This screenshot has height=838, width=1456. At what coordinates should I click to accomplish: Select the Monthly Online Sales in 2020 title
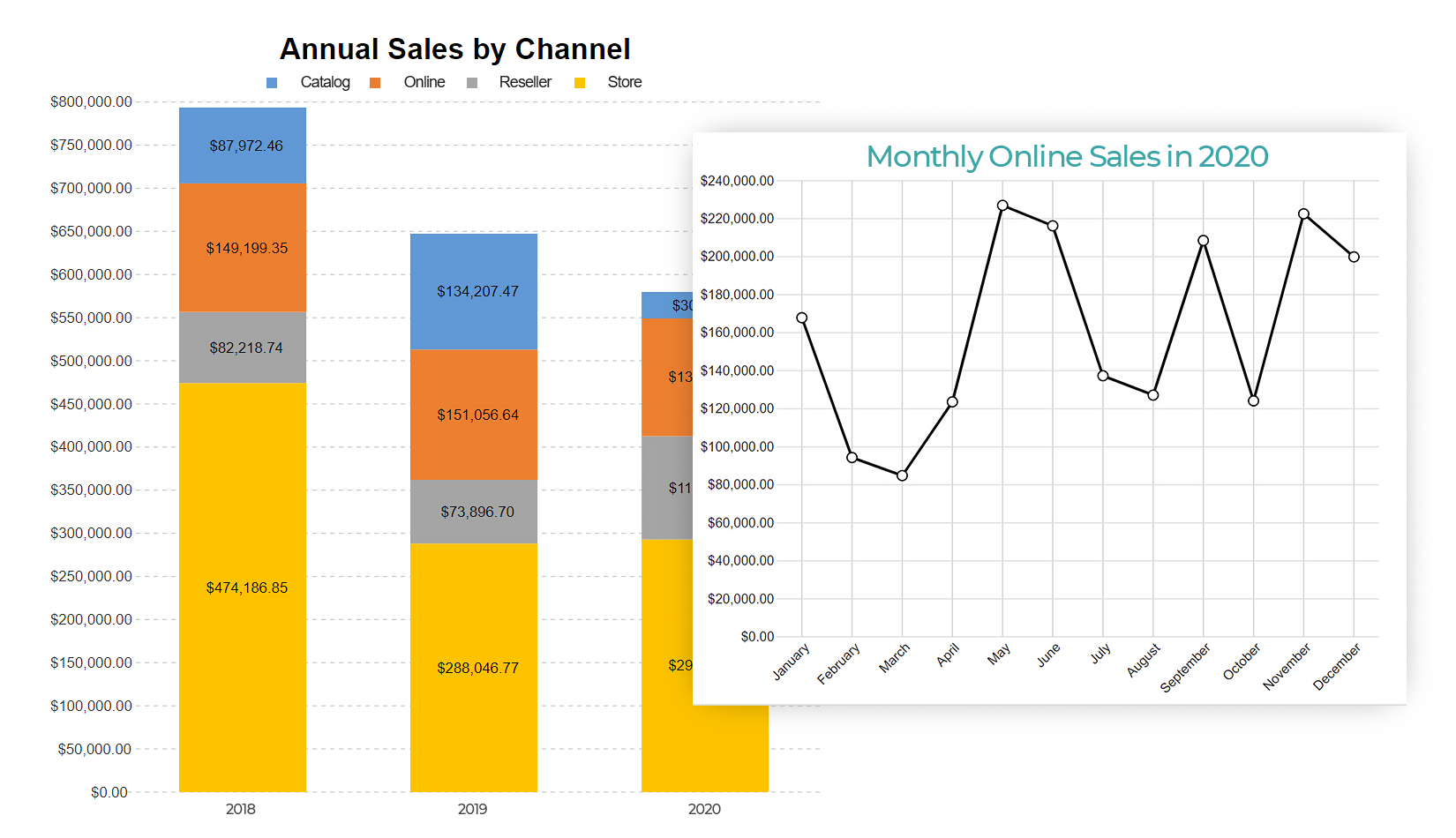tap(1067, 156)
